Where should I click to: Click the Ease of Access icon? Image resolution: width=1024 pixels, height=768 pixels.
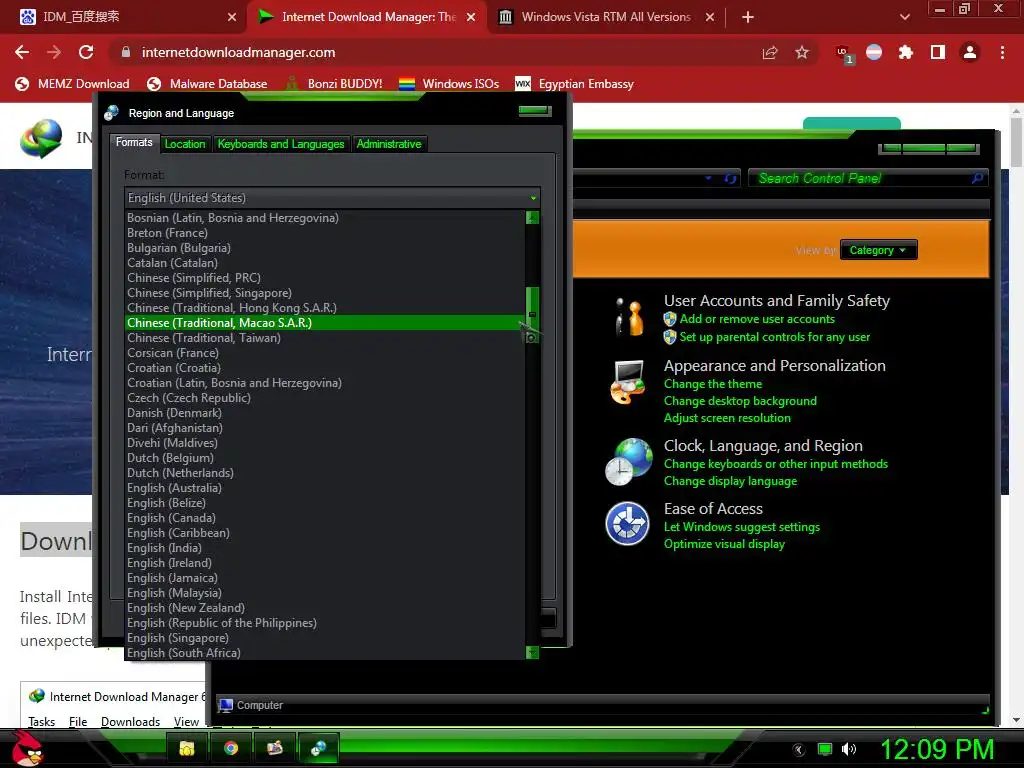[627, 524]
